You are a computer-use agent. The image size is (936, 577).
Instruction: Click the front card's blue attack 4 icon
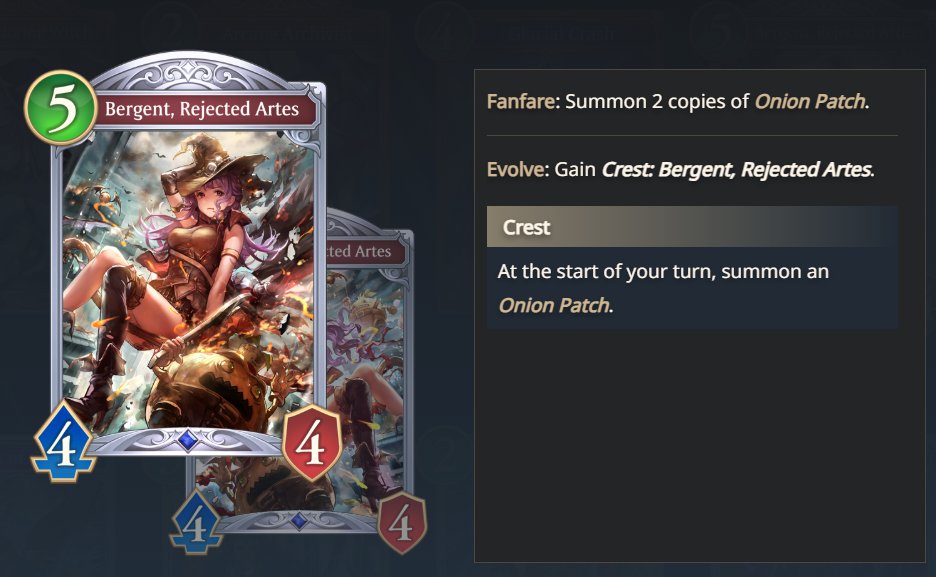tap(63, 442)
